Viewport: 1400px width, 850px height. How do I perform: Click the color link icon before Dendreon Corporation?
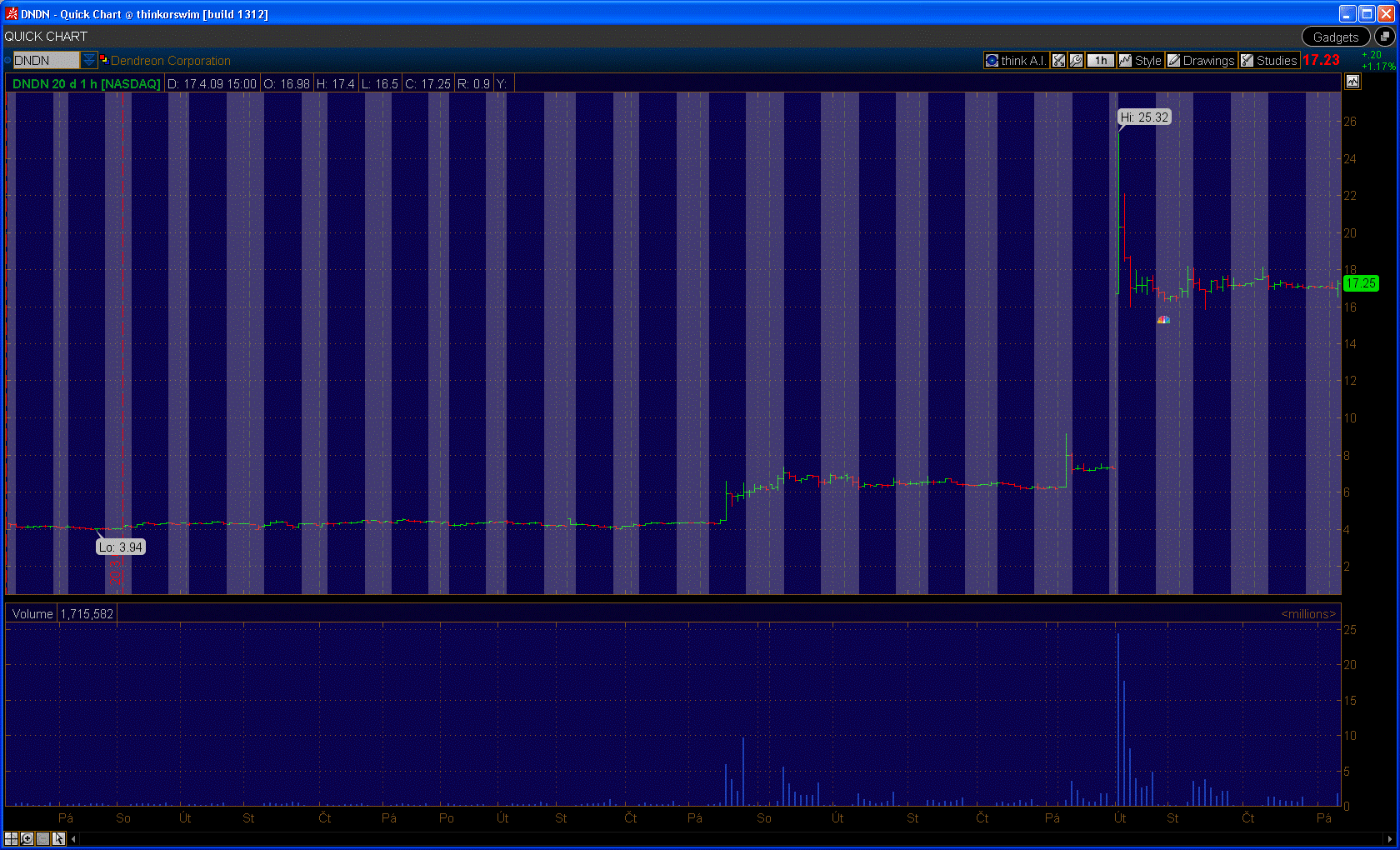click(103, 59)
